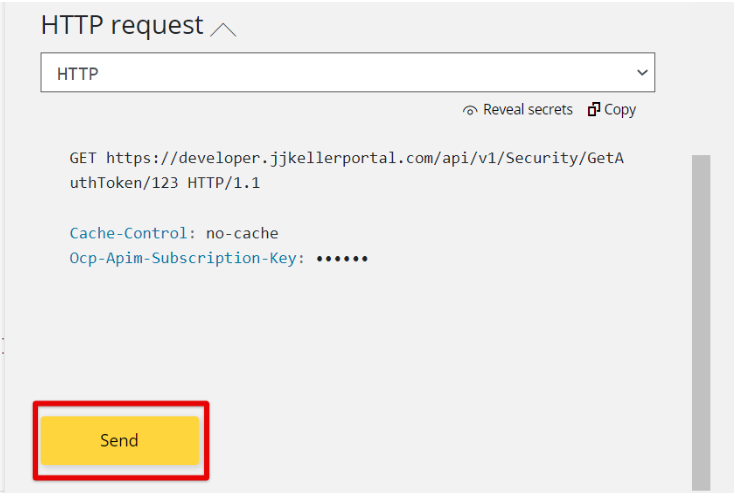
Task: Click the dropdown arrow in HTTP selector
Action: coord(642,73)
